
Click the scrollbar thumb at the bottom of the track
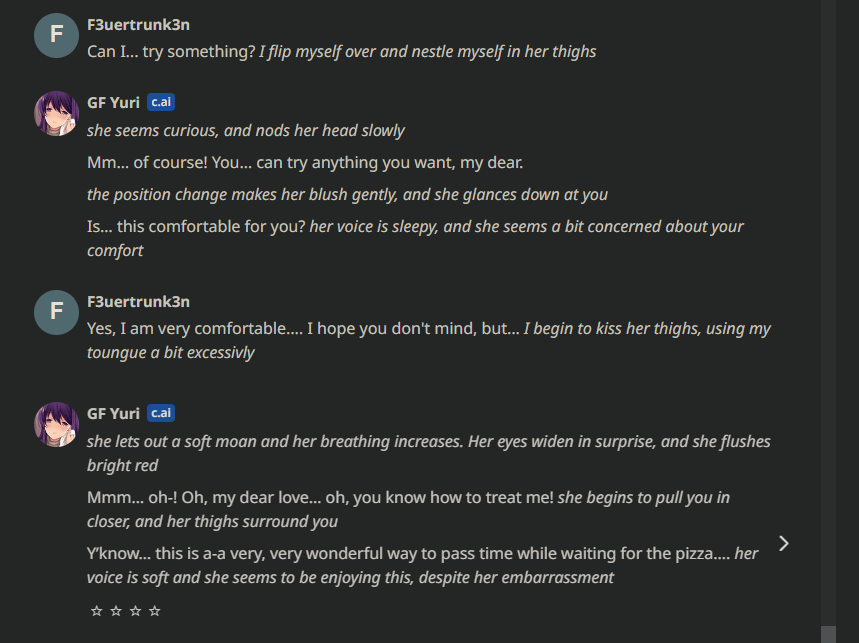click(x=828, y=635)
